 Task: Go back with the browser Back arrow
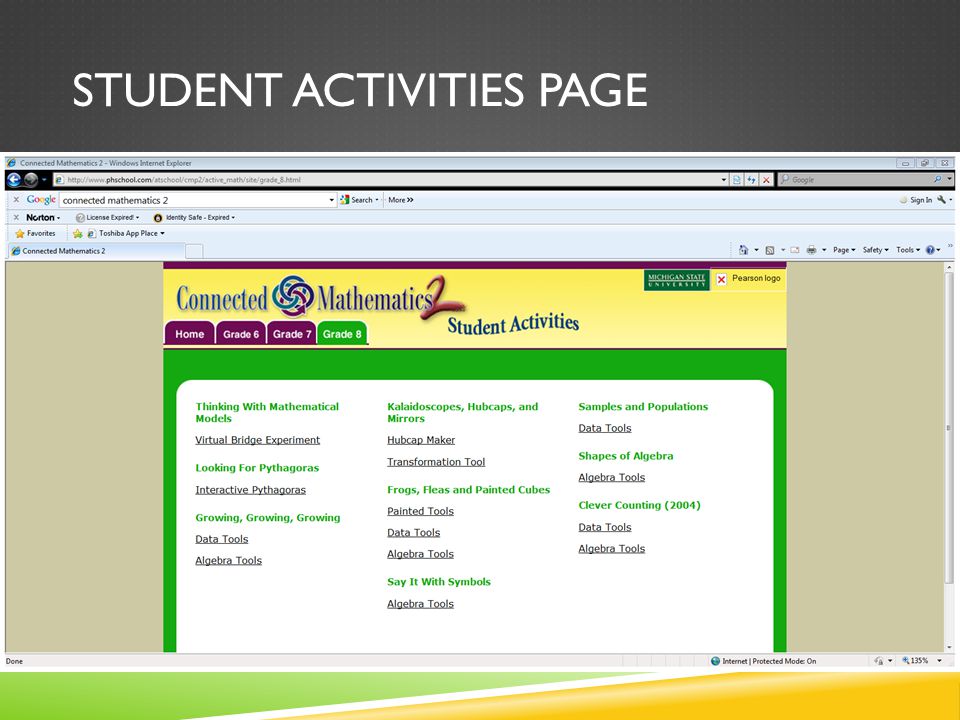tap(14, 179)
